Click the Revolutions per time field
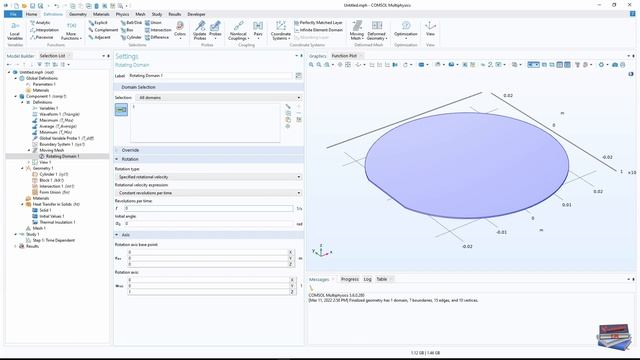Screen dimensions: 640x360 [209, 209]
